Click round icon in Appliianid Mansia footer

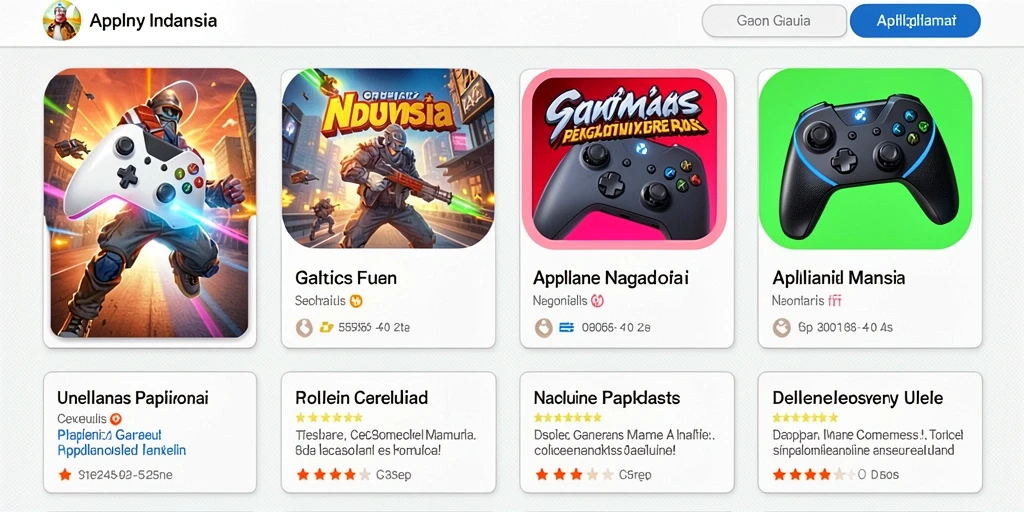pos(781,327)
